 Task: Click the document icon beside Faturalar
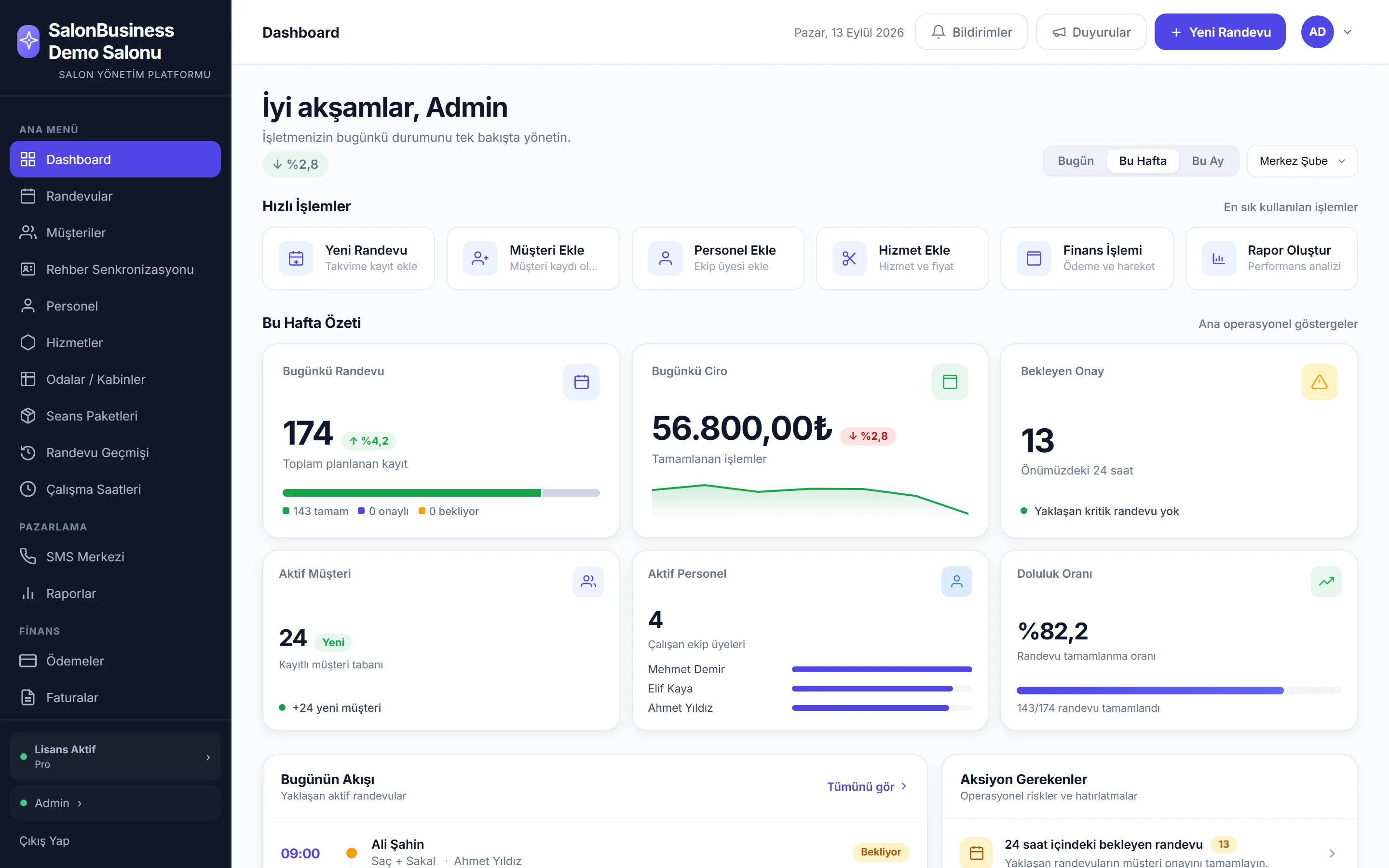point(28,697)
